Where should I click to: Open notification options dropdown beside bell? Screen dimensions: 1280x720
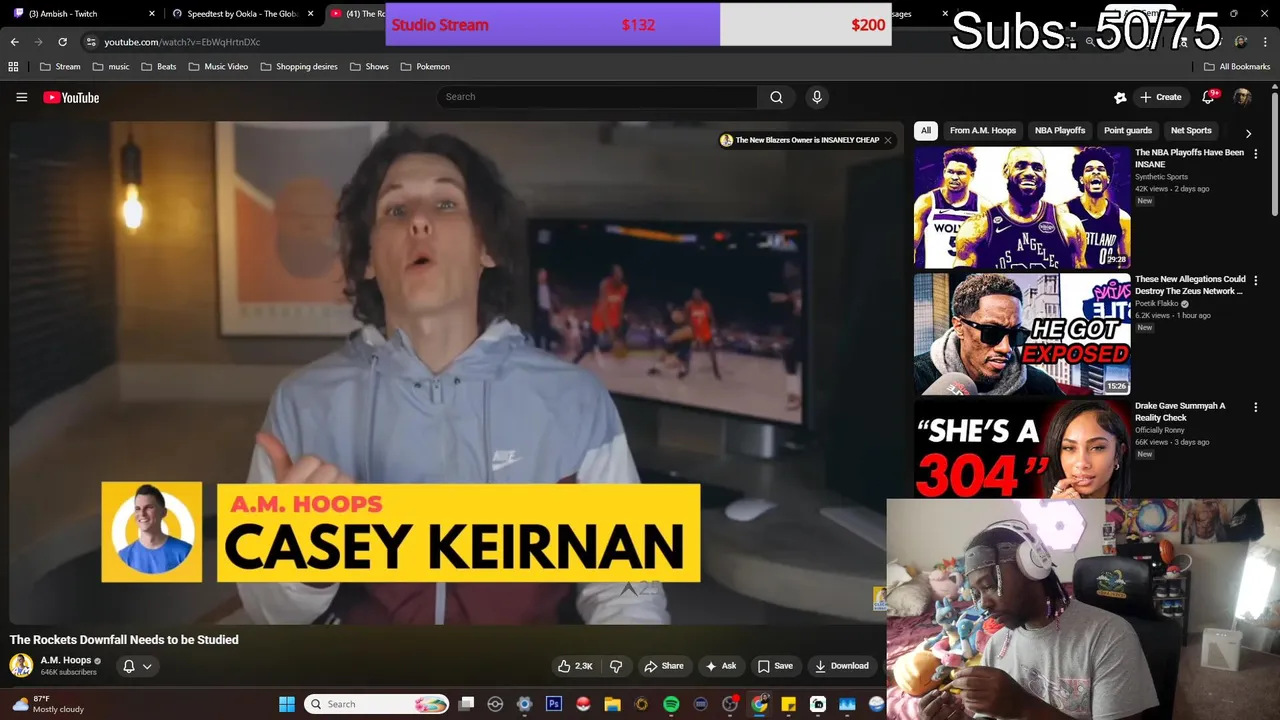147,666
